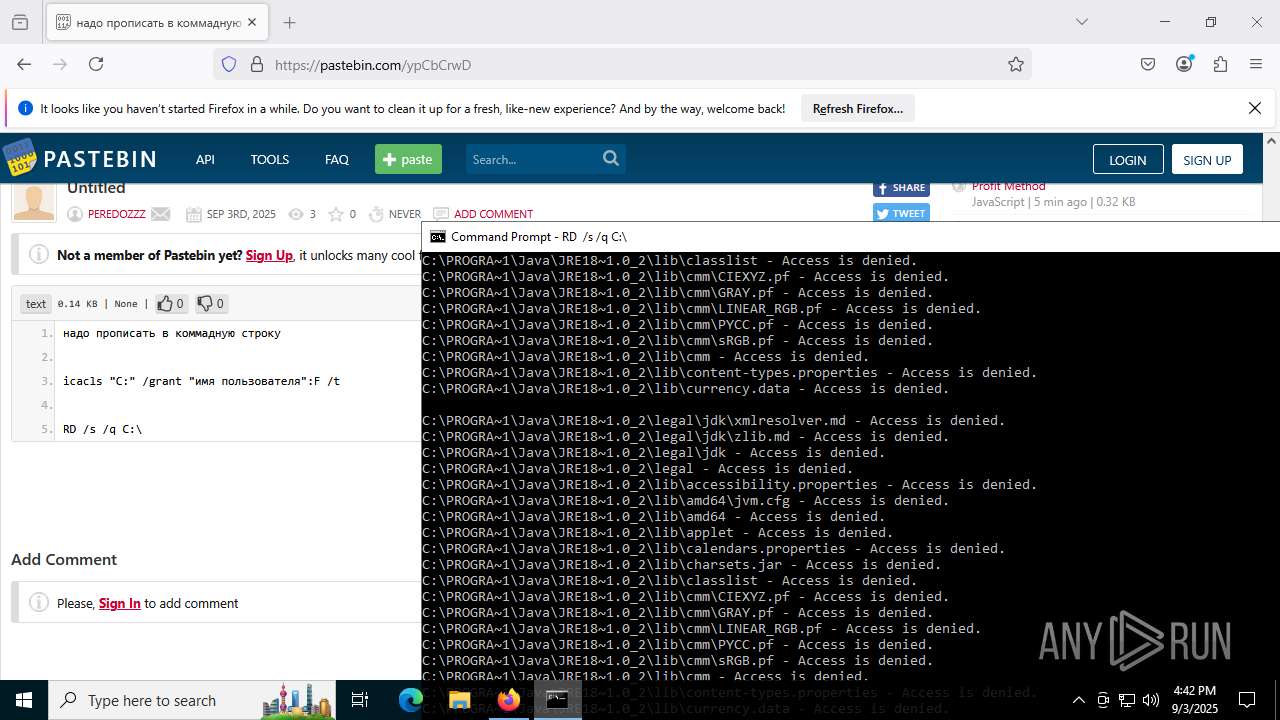Open Profit Method public paste link
Screen dimensions: 1280x720
pos(1008,186)
